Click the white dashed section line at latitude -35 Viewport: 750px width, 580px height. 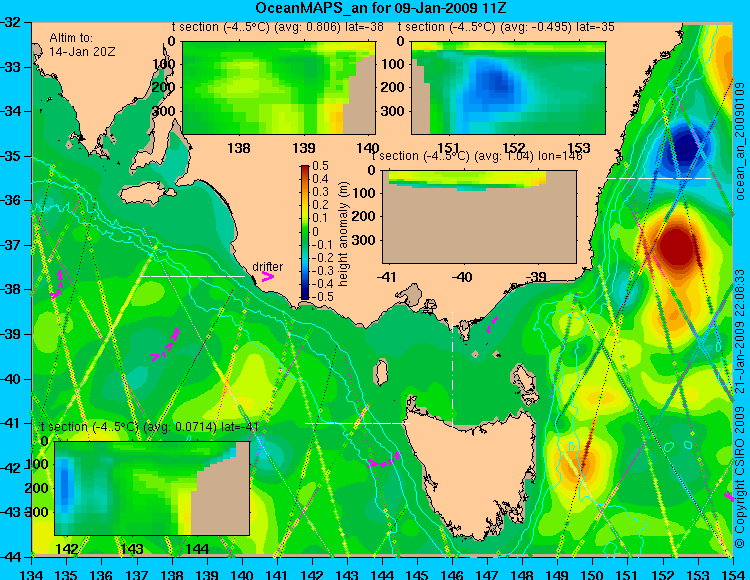click(659, 178)
